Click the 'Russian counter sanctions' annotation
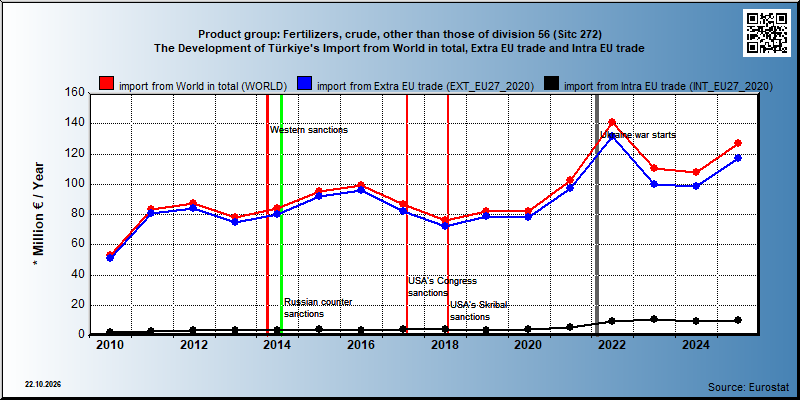This screenshot has width=800, height=400. (318, 308)
